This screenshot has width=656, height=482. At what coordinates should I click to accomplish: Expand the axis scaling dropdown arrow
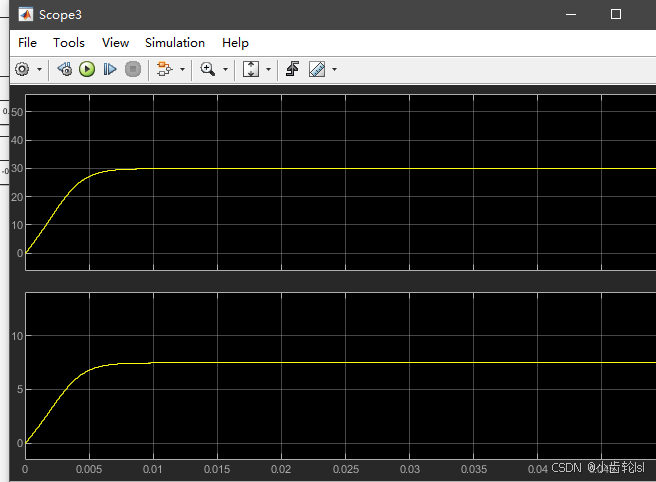point(269,69)
